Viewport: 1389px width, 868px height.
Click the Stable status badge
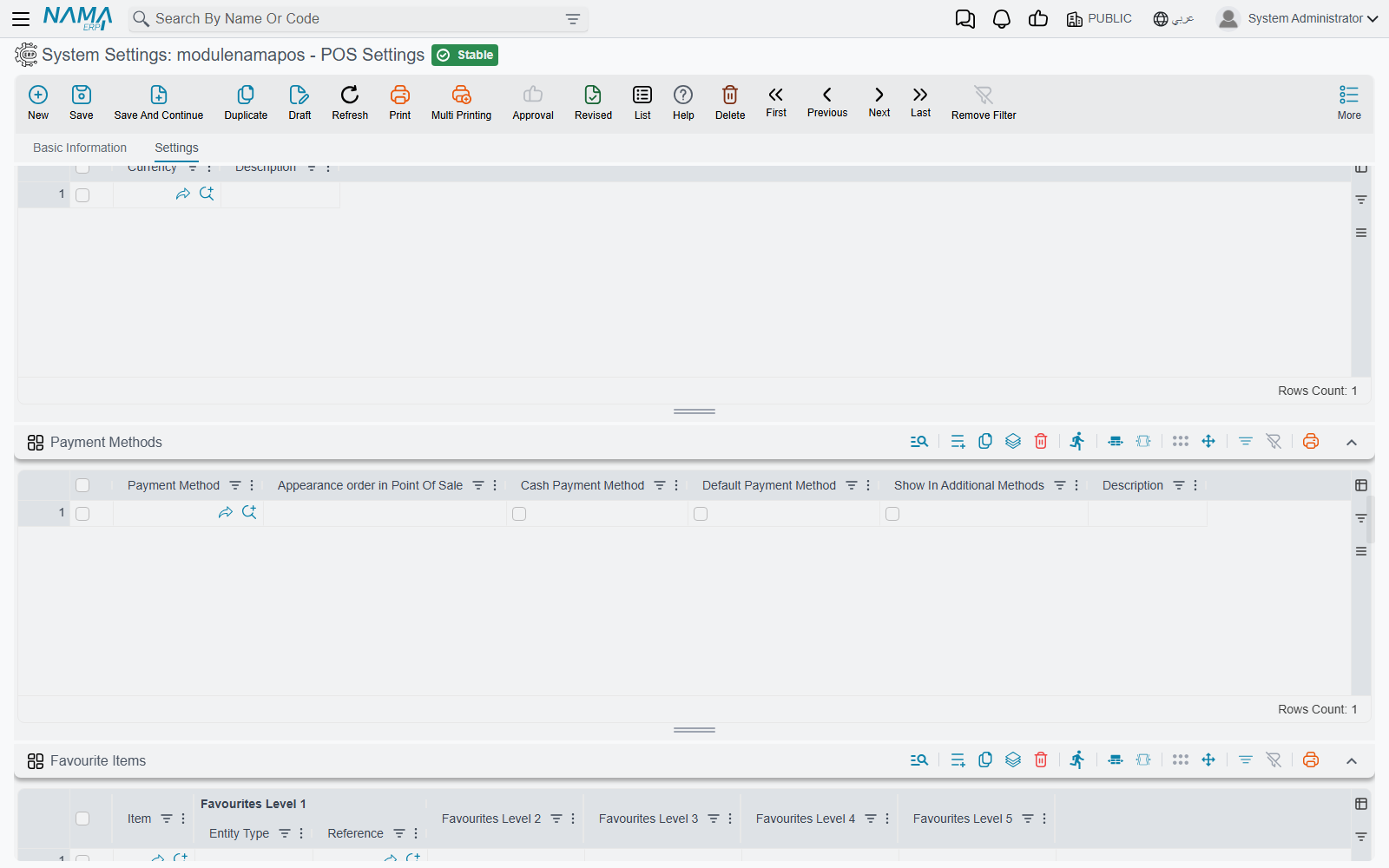click(x=464, y=55)
